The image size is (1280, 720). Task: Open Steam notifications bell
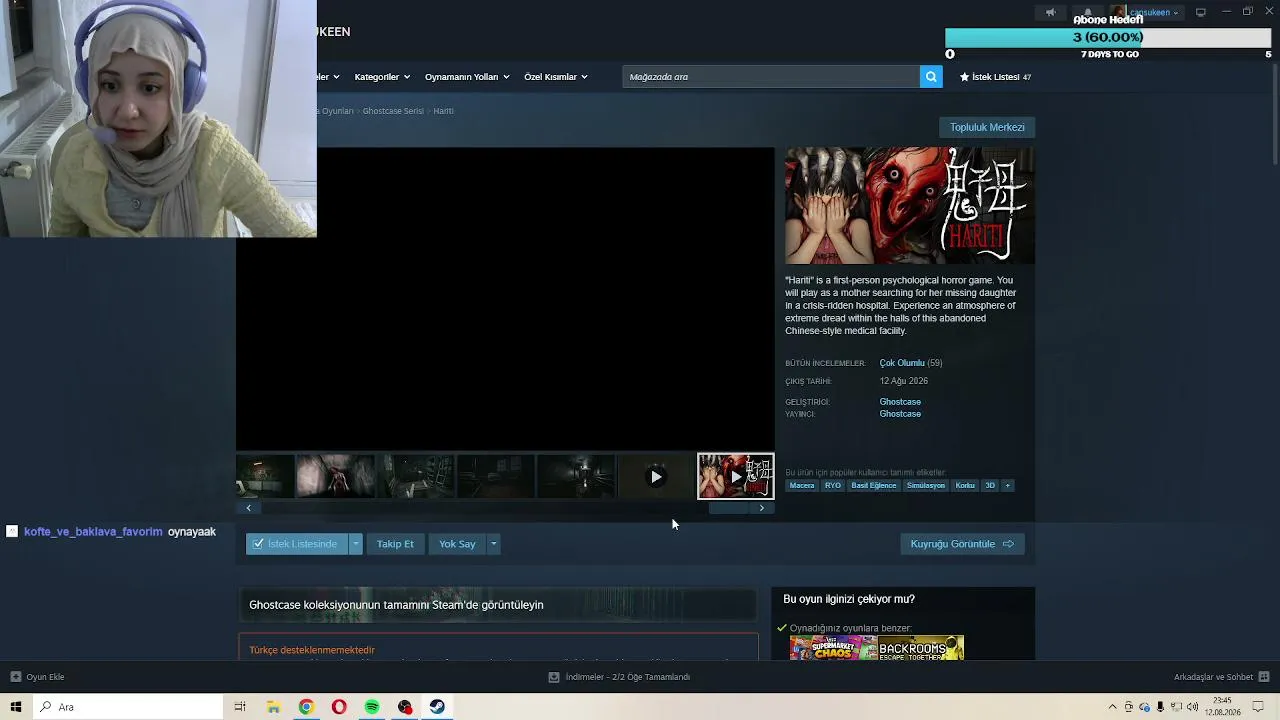[1088, 12]
